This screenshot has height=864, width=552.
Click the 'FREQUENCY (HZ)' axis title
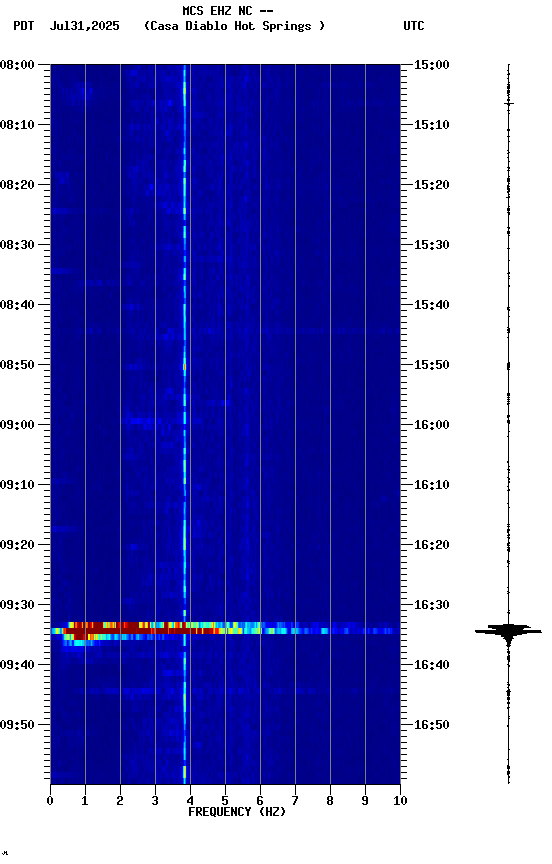237,812
